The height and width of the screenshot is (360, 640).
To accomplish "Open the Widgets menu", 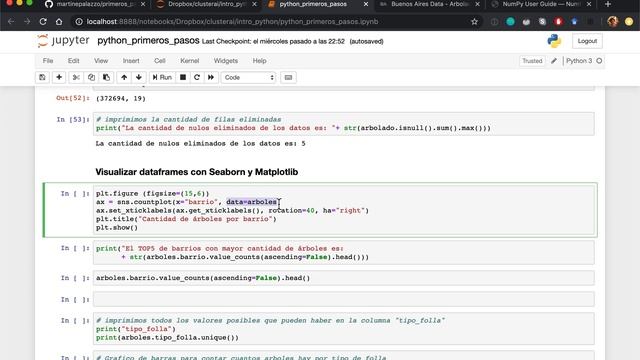I will 226,61.
